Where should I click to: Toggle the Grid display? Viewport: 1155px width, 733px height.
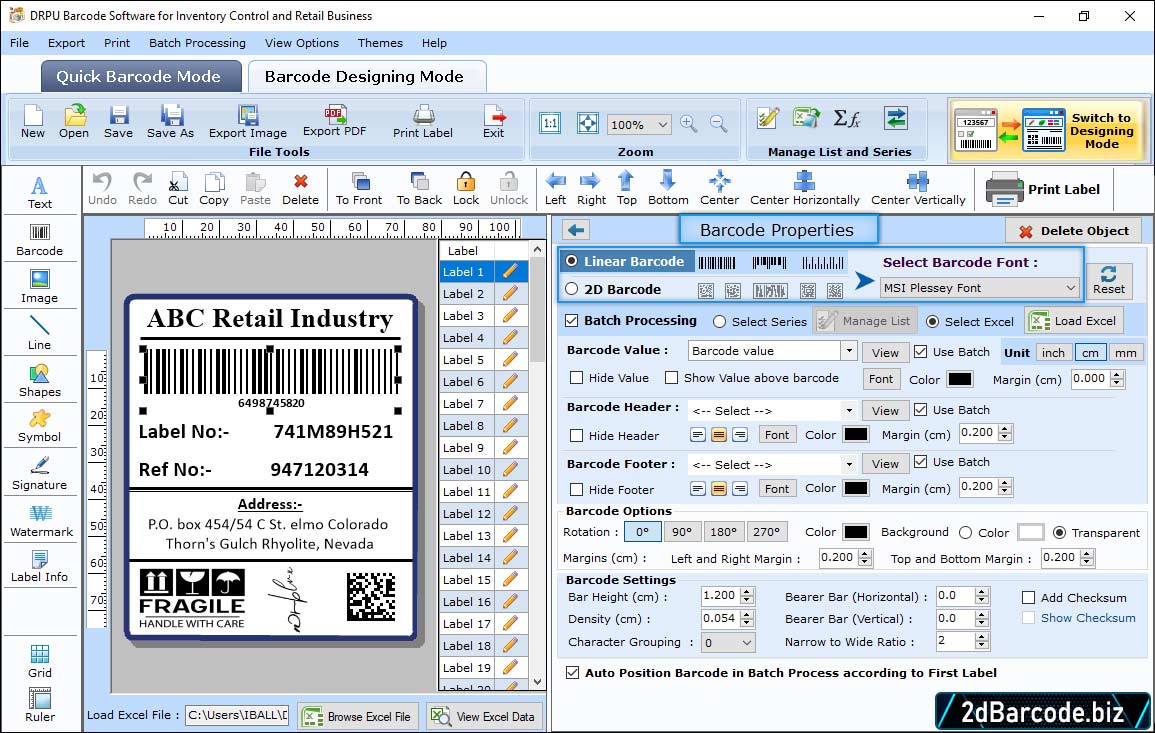coord(40,661)
